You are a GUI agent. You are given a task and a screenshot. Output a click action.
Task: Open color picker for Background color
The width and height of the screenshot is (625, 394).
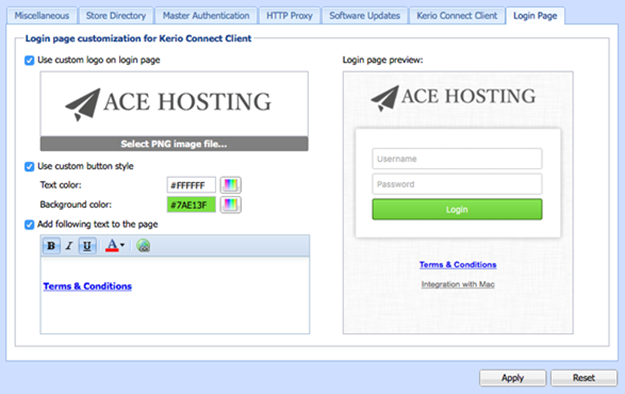pyautogui.click(x=230, y=205)
